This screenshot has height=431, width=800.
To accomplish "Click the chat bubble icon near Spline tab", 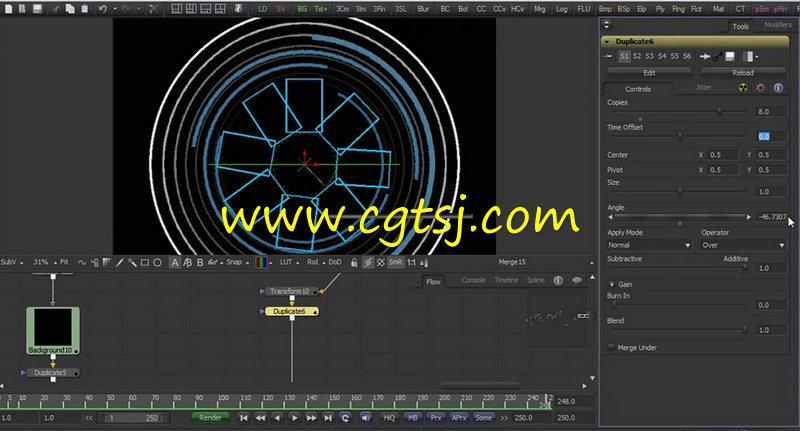I will tap(577, 281).
